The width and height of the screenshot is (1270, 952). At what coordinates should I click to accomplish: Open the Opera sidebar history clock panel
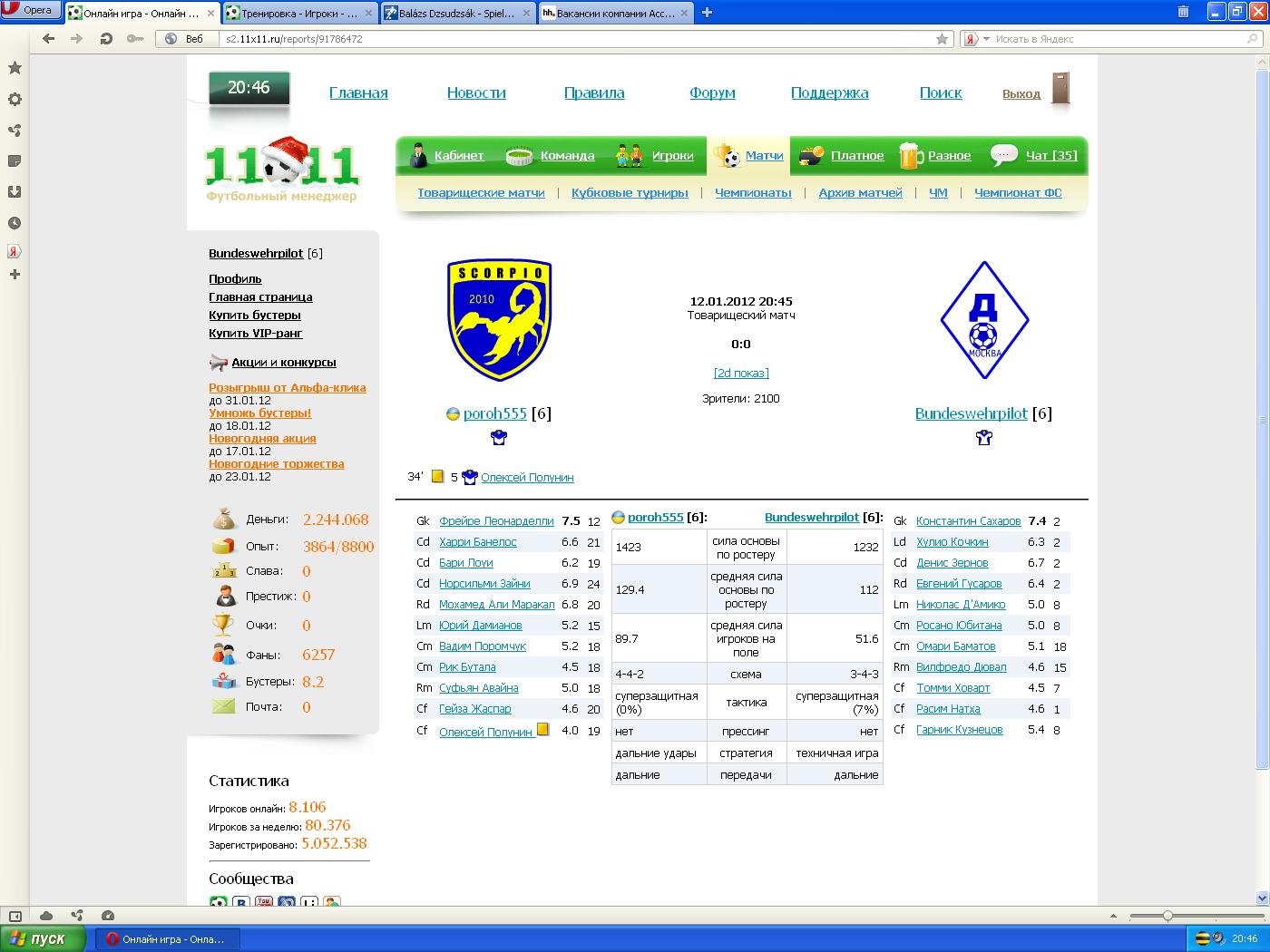point(15,223)
